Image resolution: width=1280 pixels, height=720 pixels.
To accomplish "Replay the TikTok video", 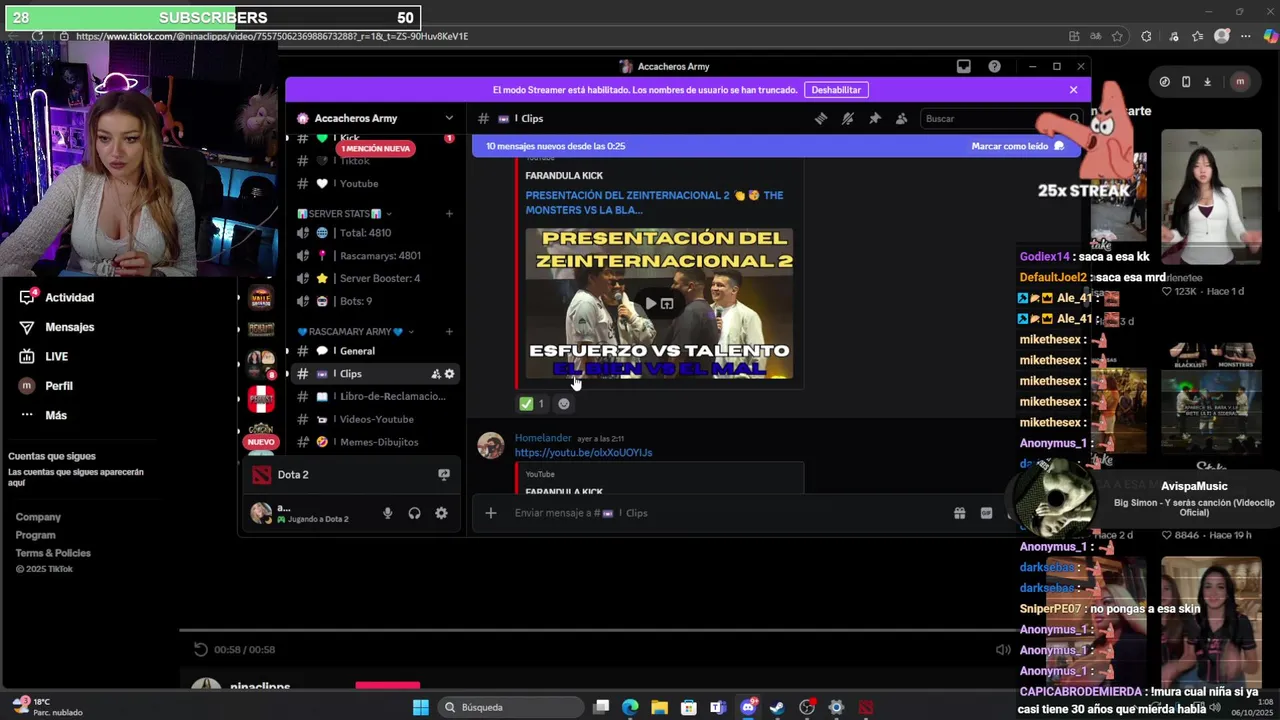I will tap(200, 650).
